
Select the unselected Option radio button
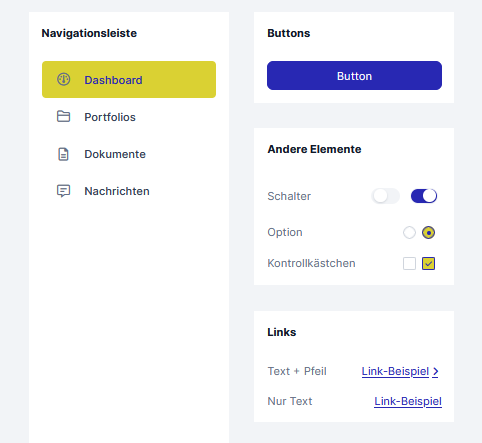pyautogui.click(x=409, y=232)
